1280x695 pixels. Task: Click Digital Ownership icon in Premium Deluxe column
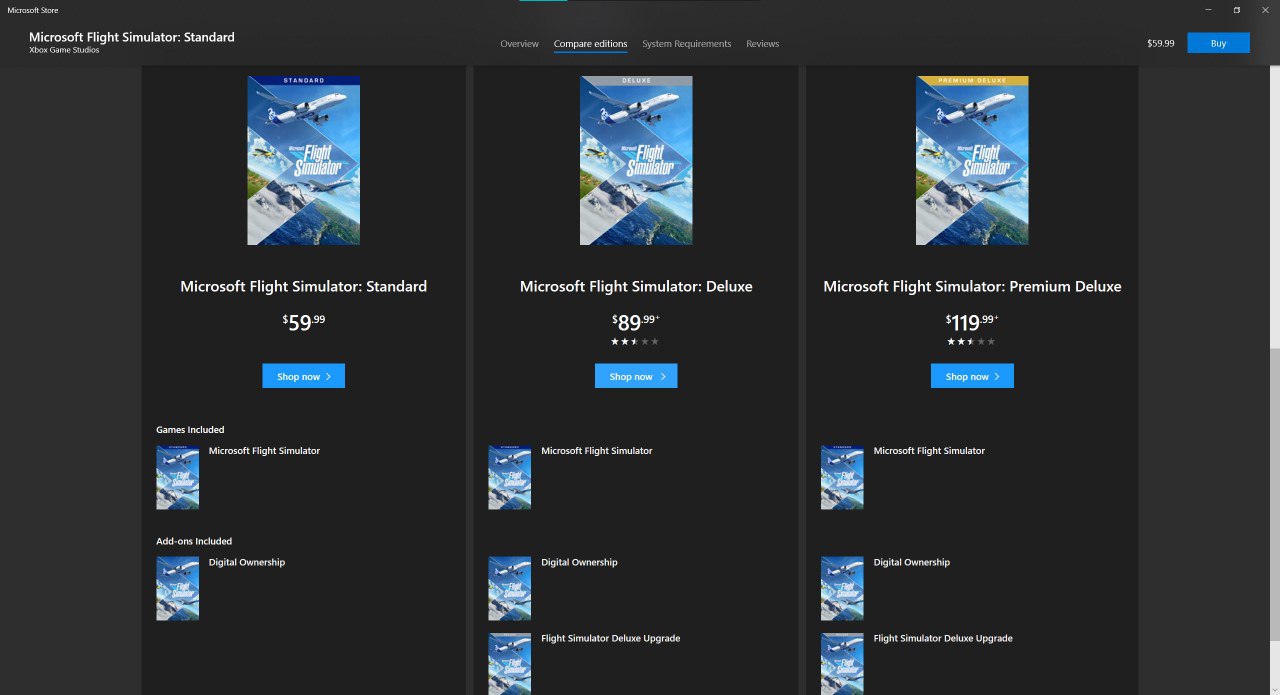click(x=841, y=589)
